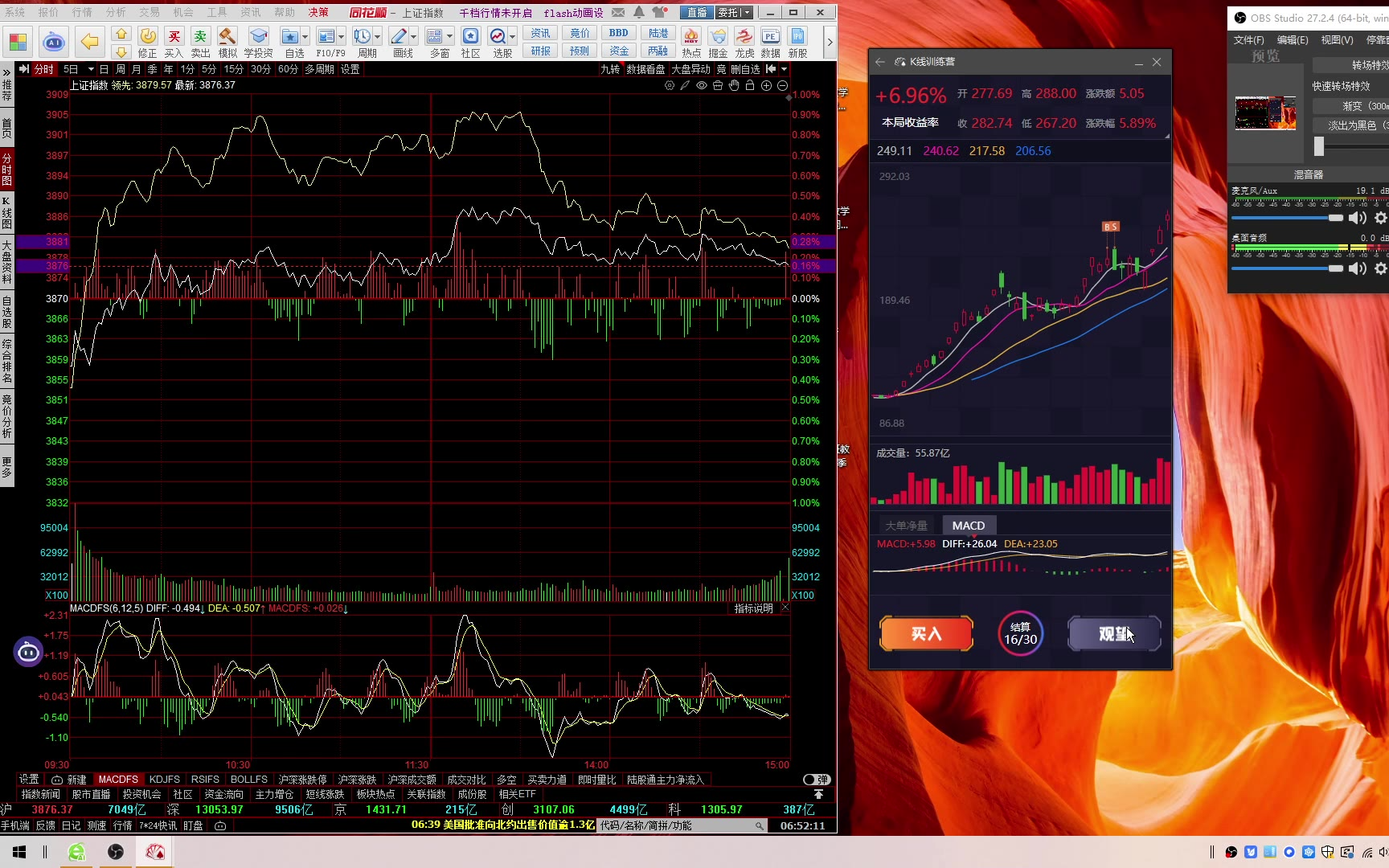Click the AI robot toolbar icon
The image size is (1389, 868).
pyautogui.click(x=53, y=42)
